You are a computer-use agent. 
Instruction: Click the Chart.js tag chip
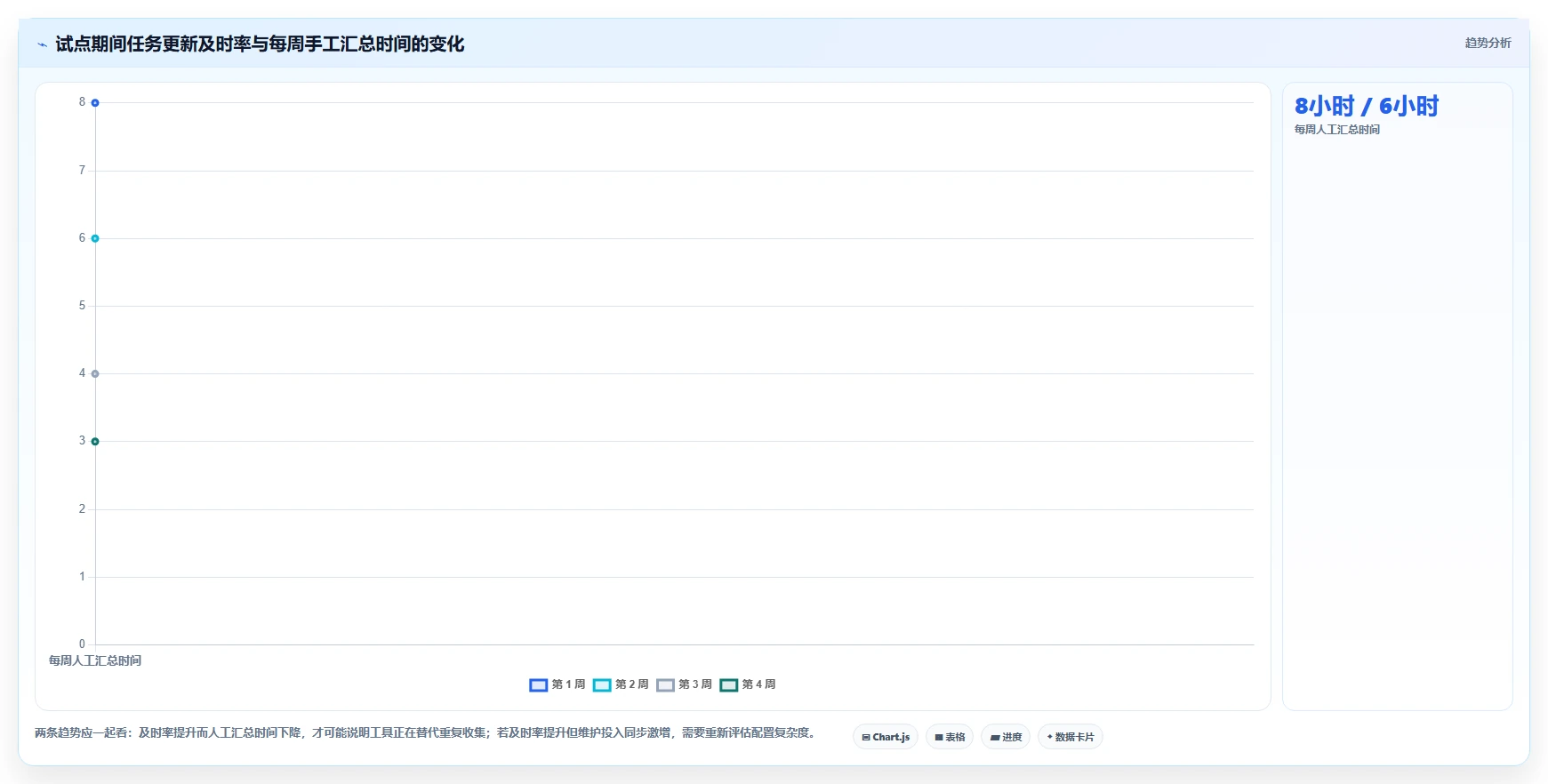pos(886,737)
